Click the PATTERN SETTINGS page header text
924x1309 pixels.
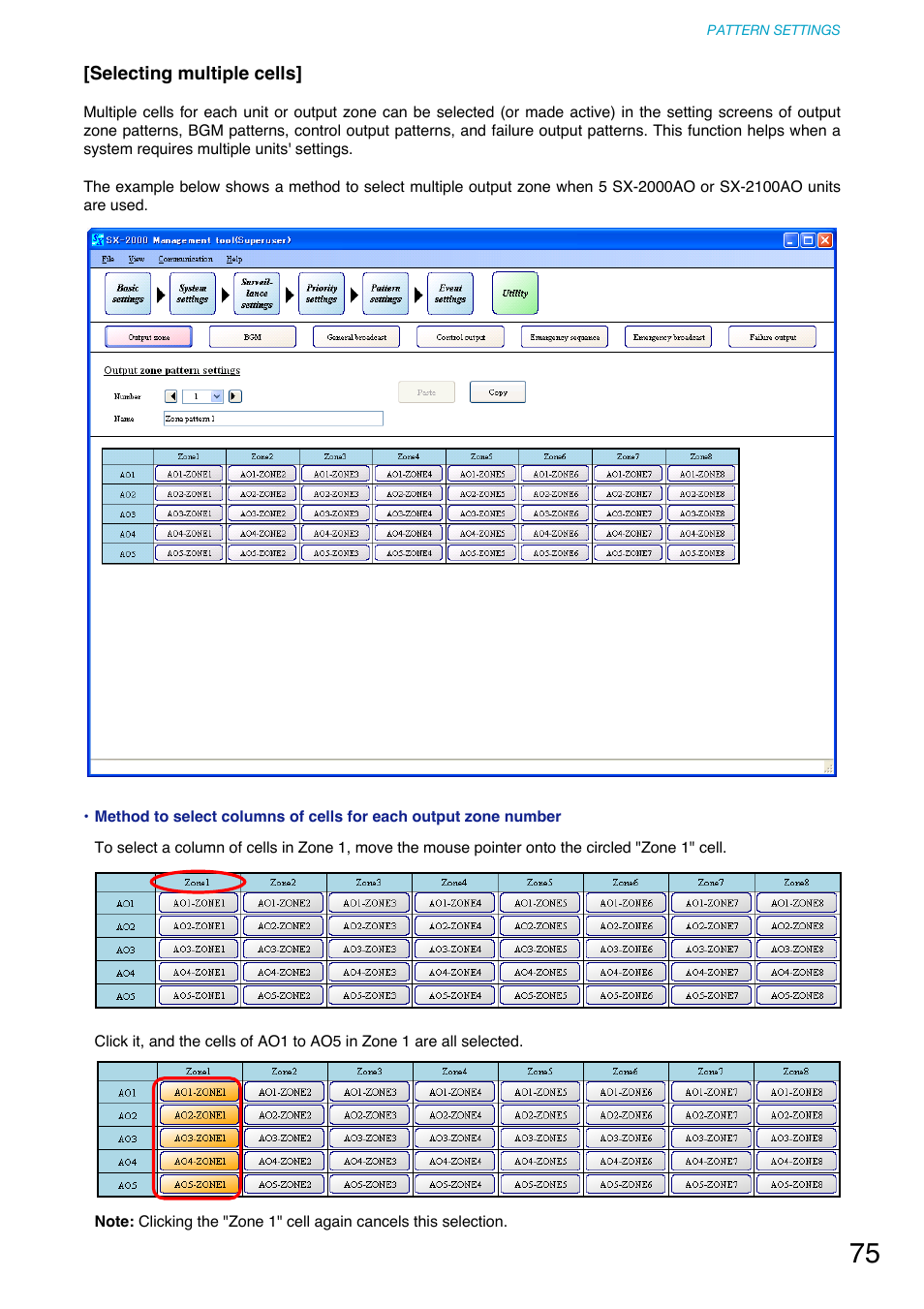[773, 30]
